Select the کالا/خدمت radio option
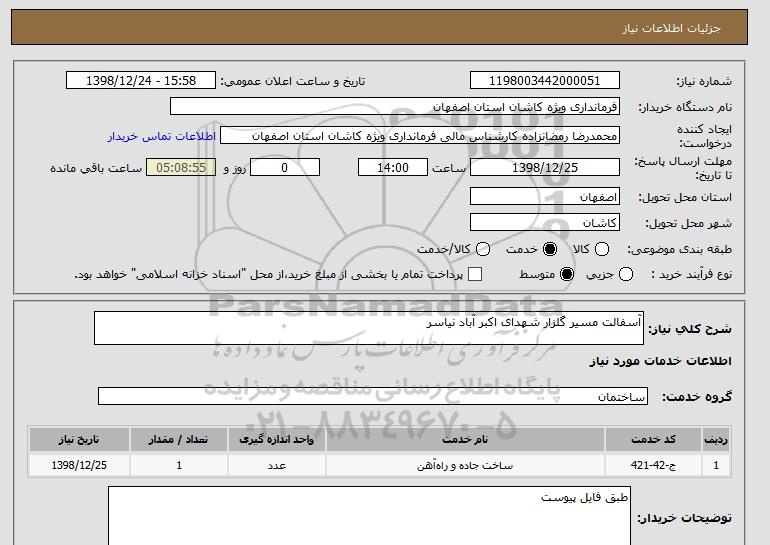770x545 pixels. [483, 249]
